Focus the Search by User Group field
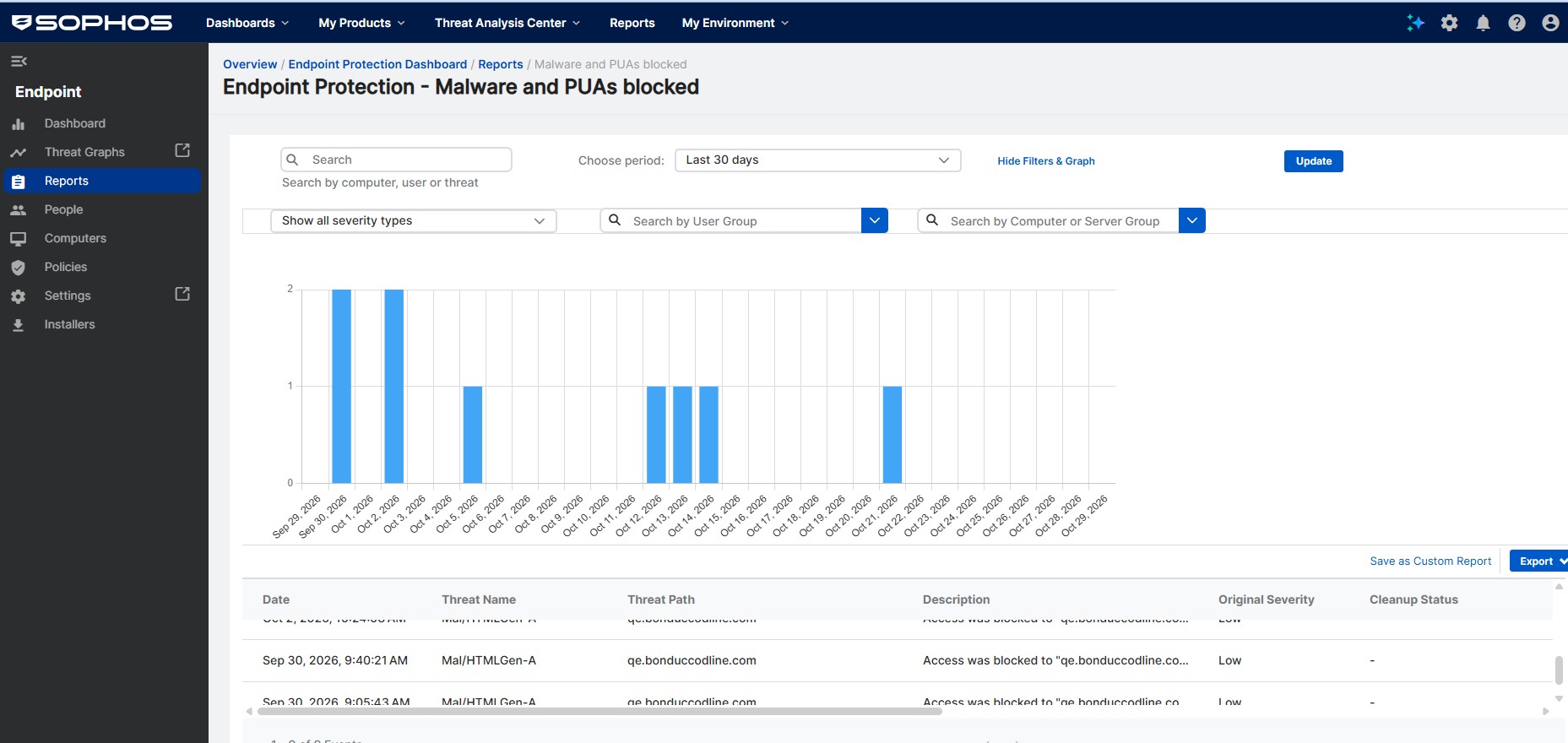The image size is (1568, 743). [x=731, y=221]
